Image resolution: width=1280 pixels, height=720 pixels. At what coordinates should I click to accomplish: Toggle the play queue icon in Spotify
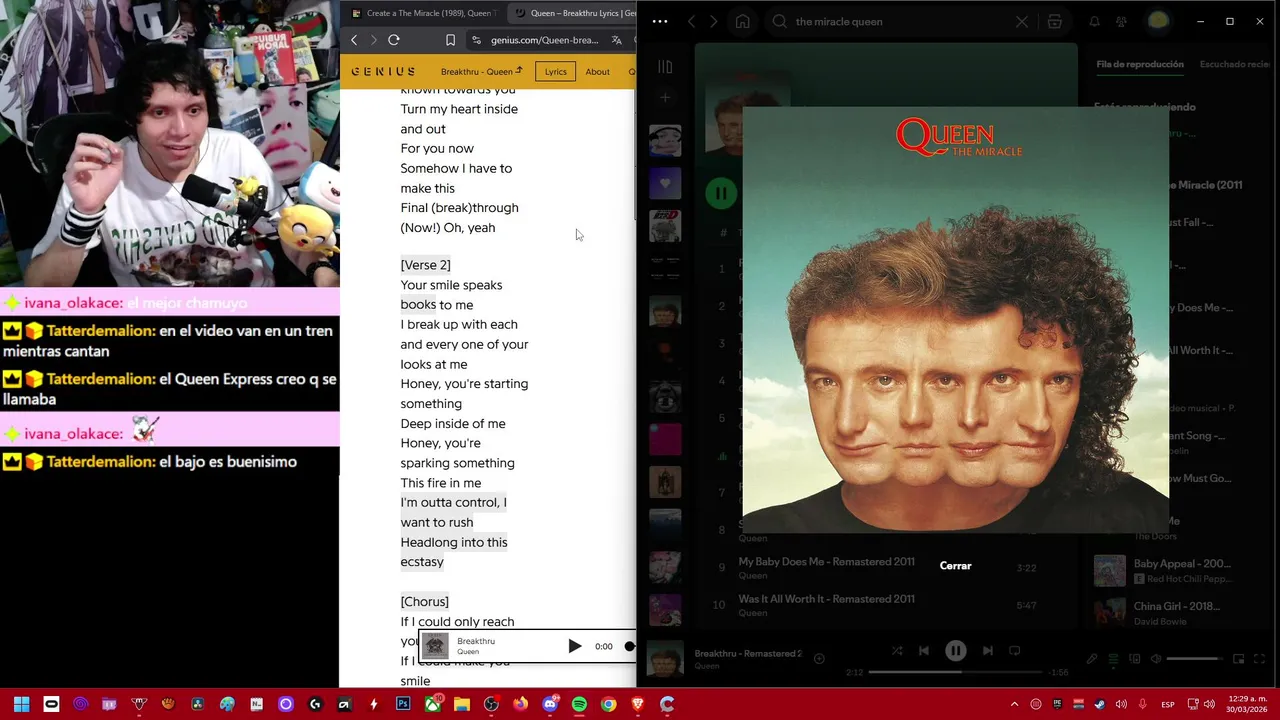1113,659
